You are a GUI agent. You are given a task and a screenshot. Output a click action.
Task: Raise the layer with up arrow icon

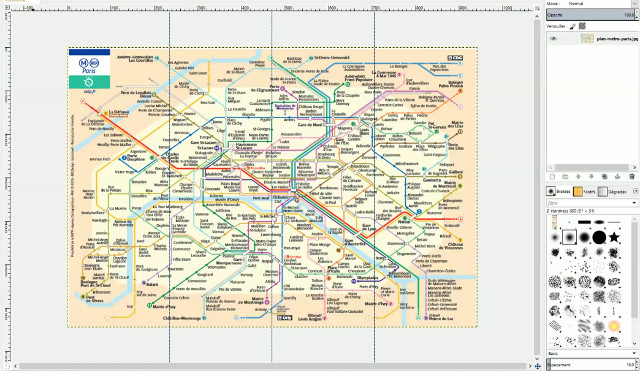click(x=578, y=177)
